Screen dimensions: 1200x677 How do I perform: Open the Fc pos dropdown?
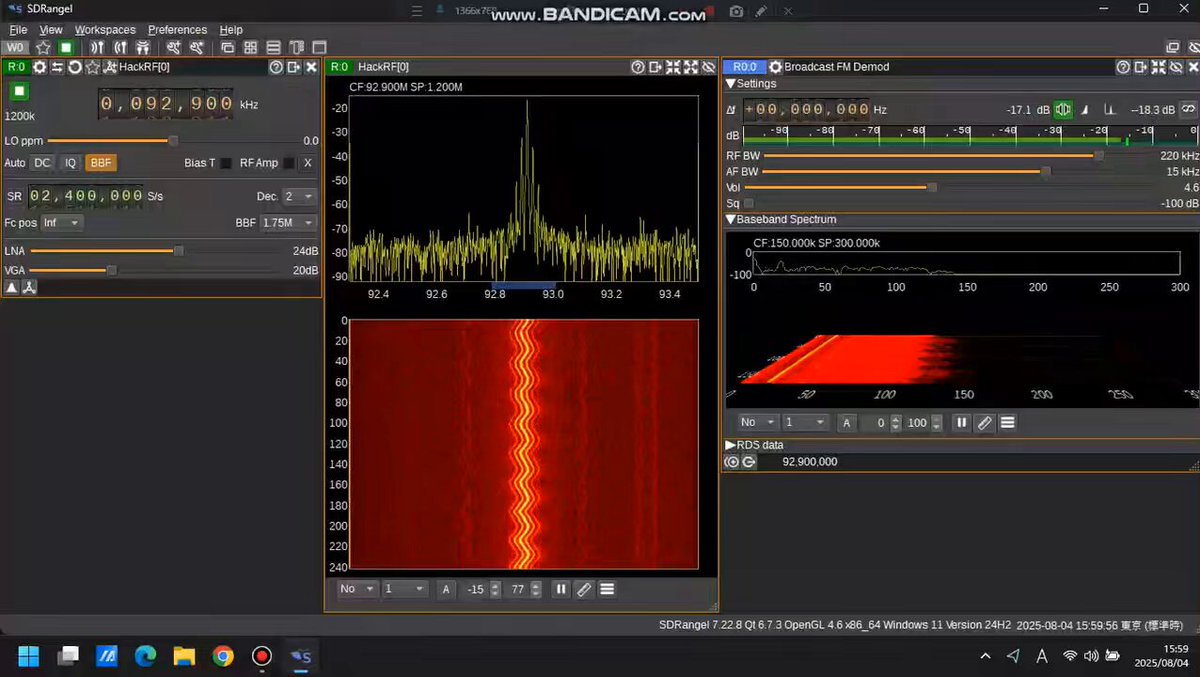pos(62,223)
